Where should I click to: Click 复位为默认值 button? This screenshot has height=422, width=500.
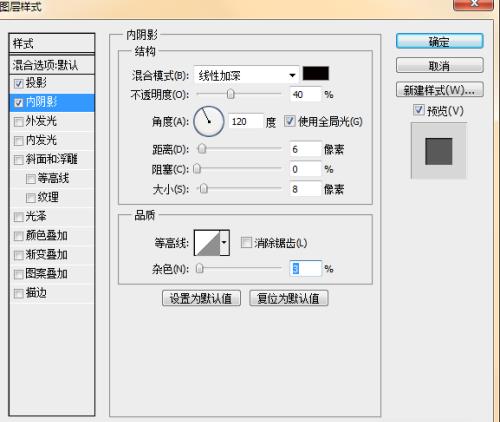(289, 298)
